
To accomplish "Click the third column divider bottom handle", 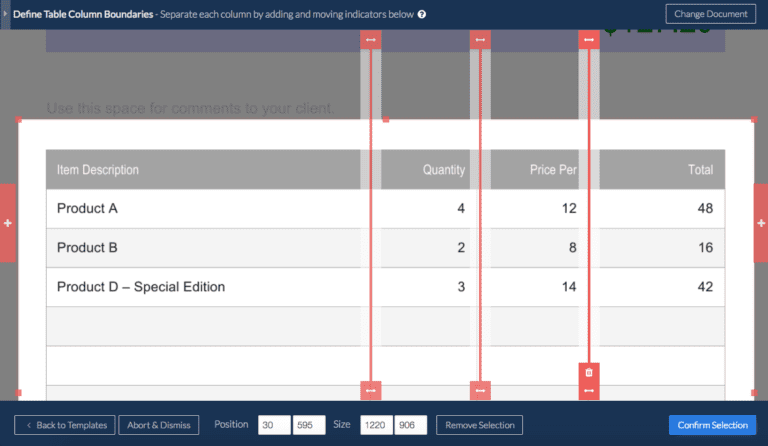I will coord(589,391).
